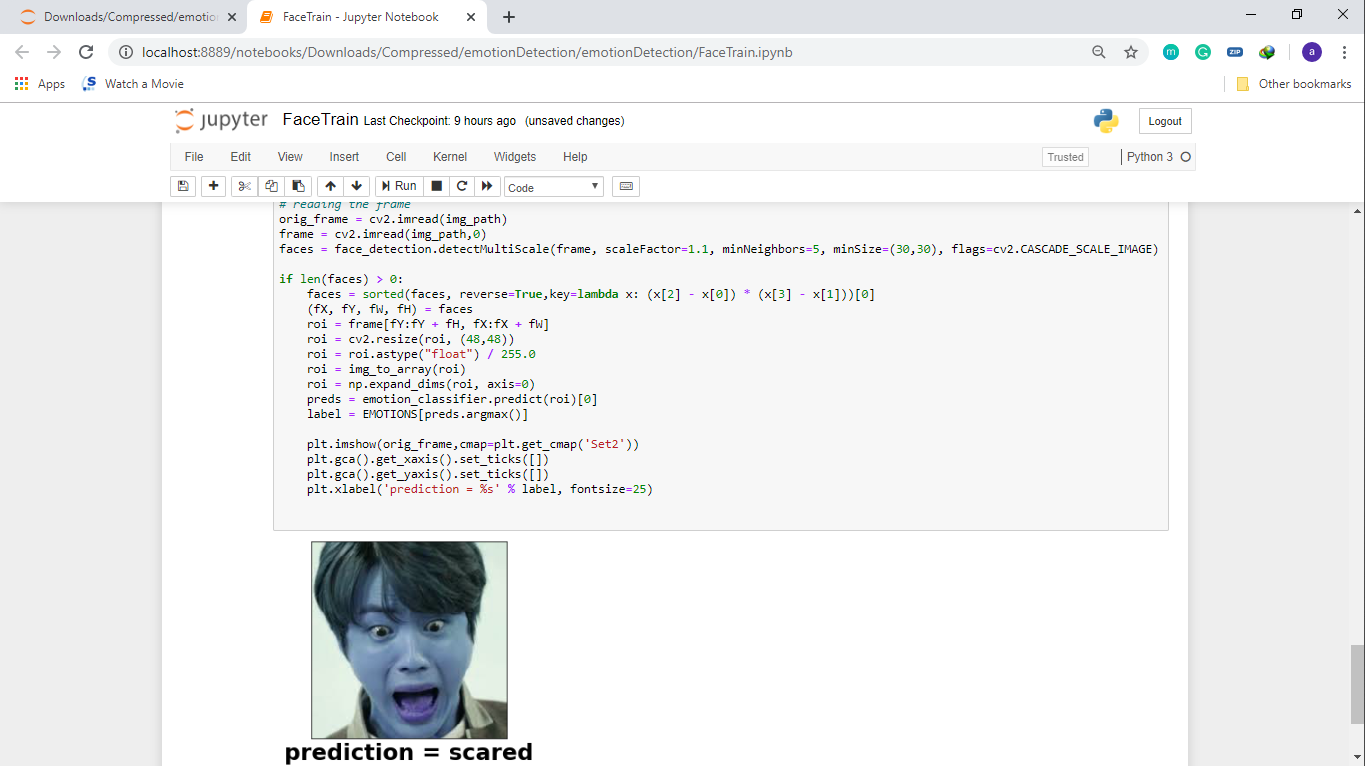This screenshot has width=1365, height=766.
Task: Click the Run button
Action: 398,186
